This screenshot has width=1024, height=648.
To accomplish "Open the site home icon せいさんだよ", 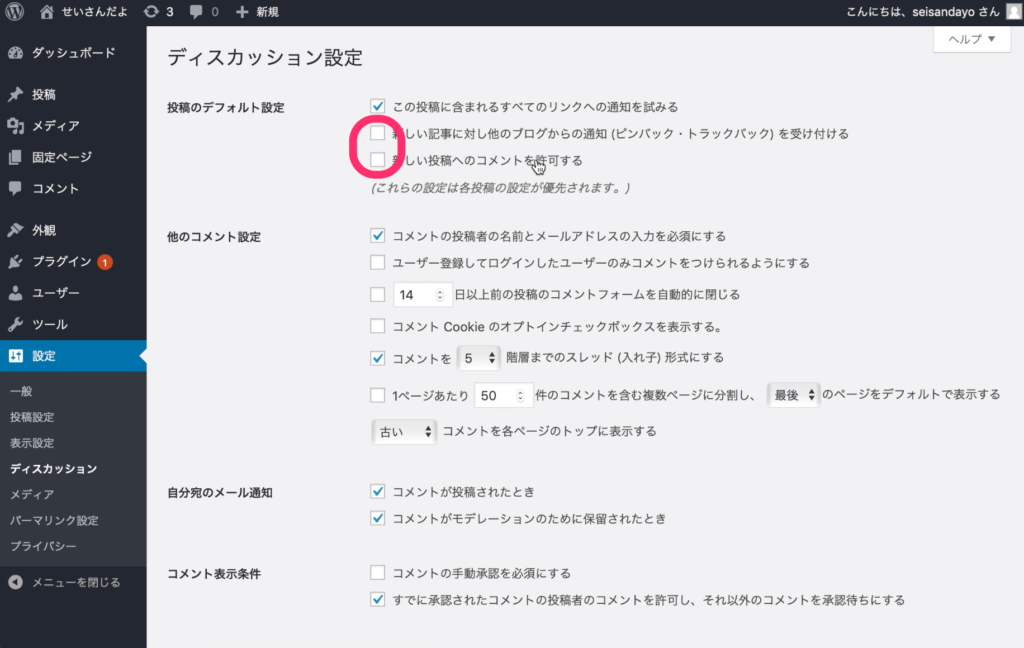I will 47,12.
